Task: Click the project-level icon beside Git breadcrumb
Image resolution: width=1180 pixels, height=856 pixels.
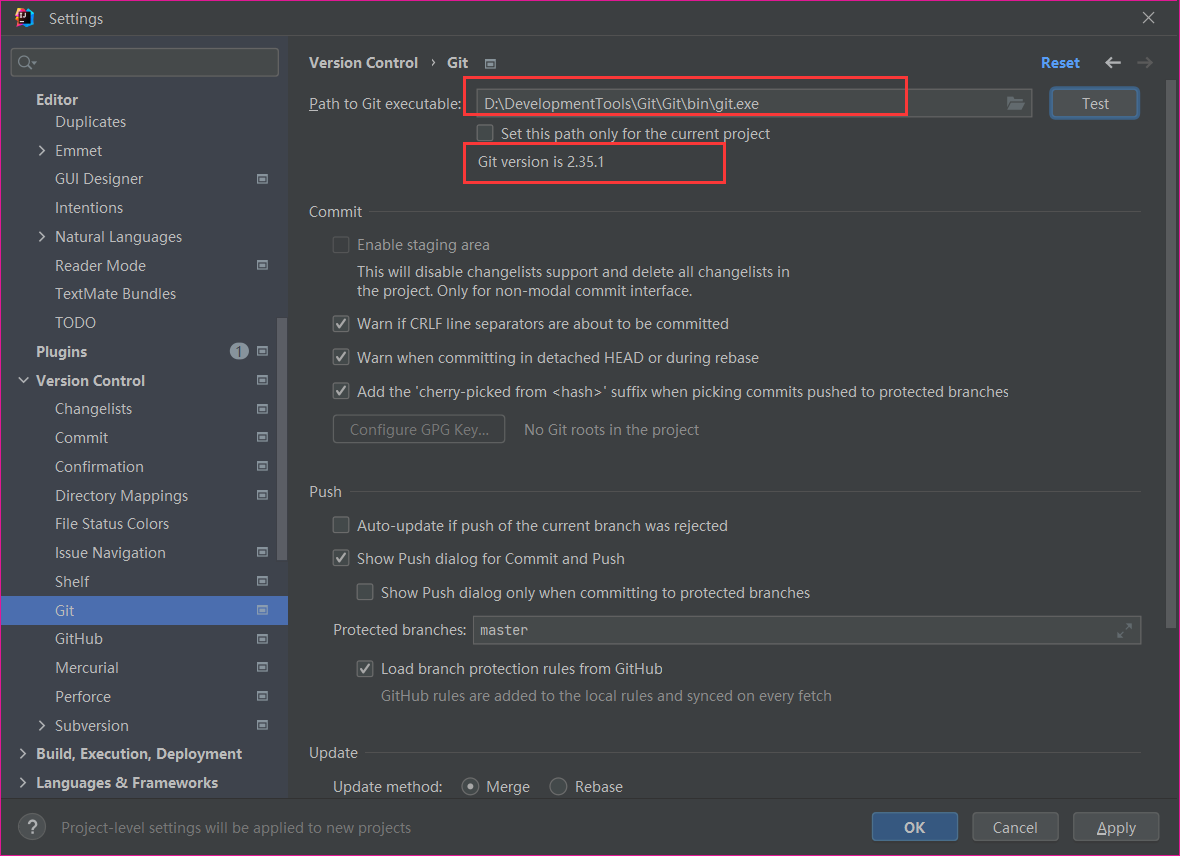Action: click(x=490, y=64)
